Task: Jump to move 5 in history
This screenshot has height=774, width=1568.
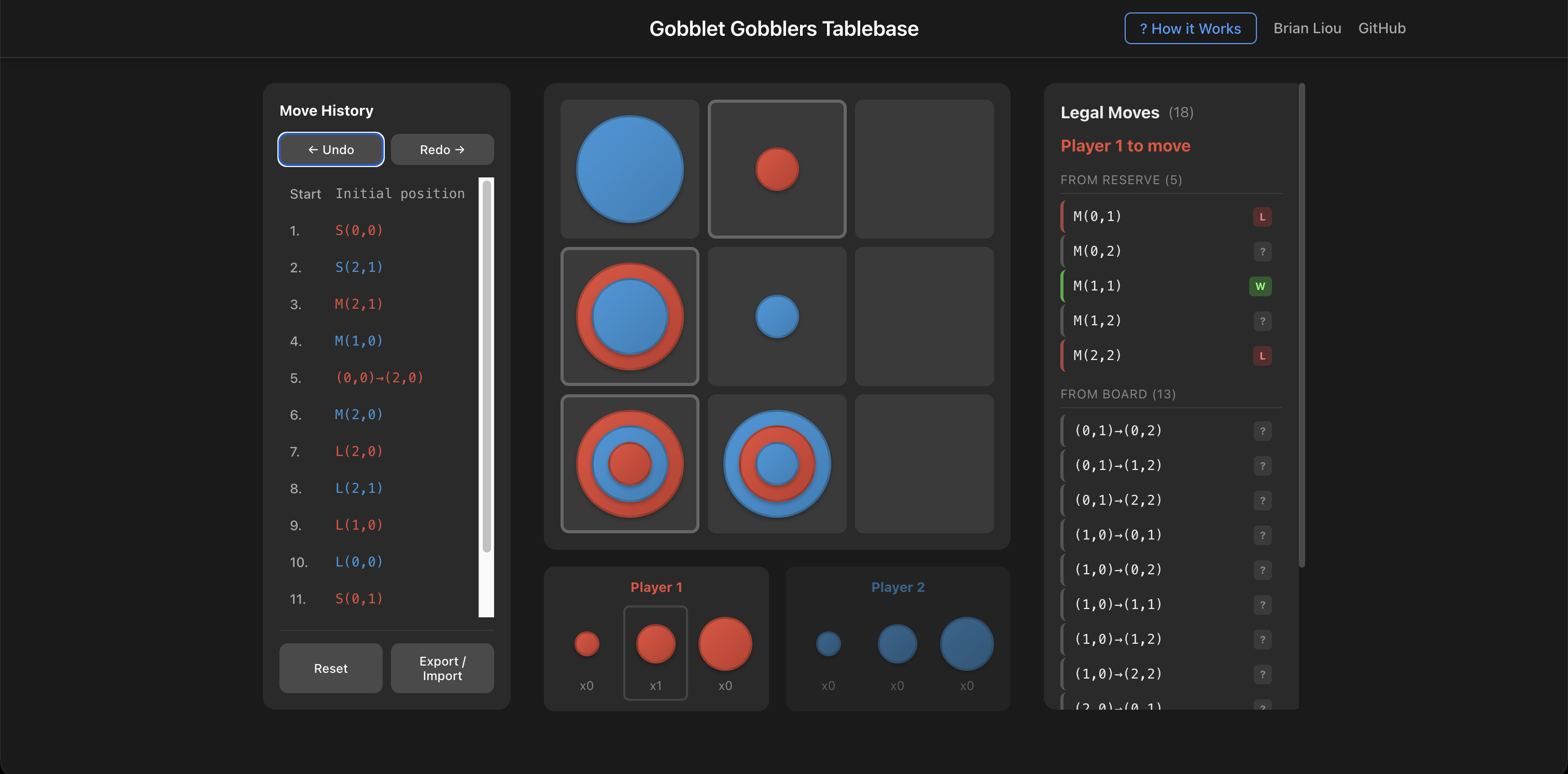Action: [379, 378]
